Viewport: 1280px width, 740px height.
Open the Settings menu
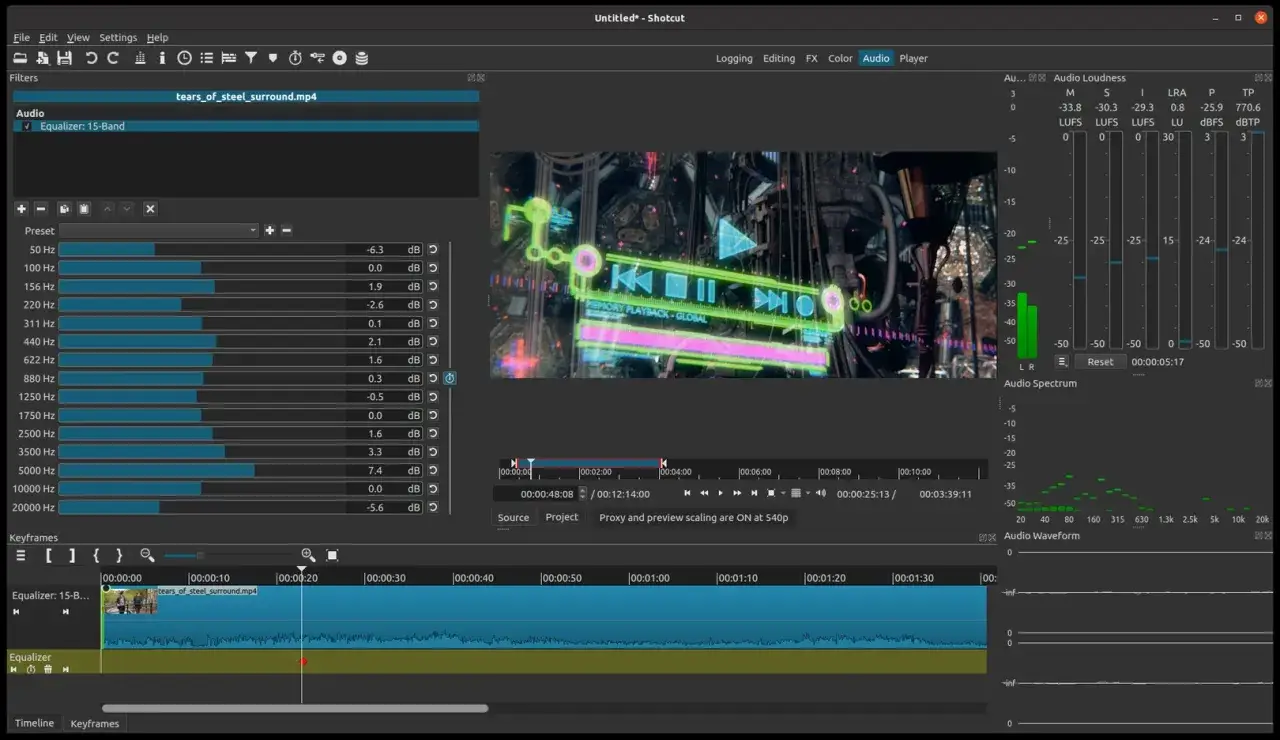pyautogui.click(x=117, y=37)
